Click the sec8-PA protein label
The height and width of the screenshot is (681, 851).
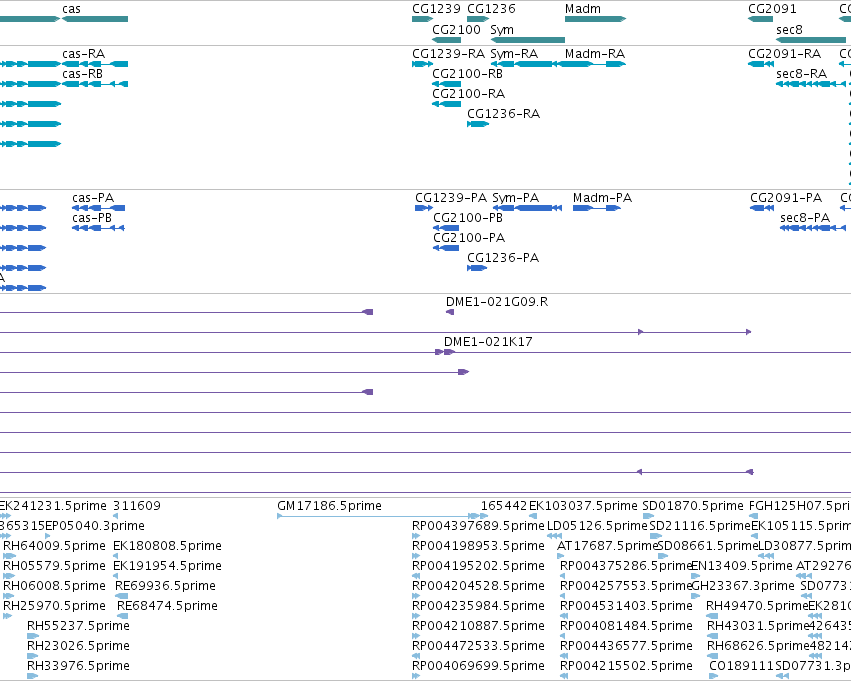click(x=805, y=218)
